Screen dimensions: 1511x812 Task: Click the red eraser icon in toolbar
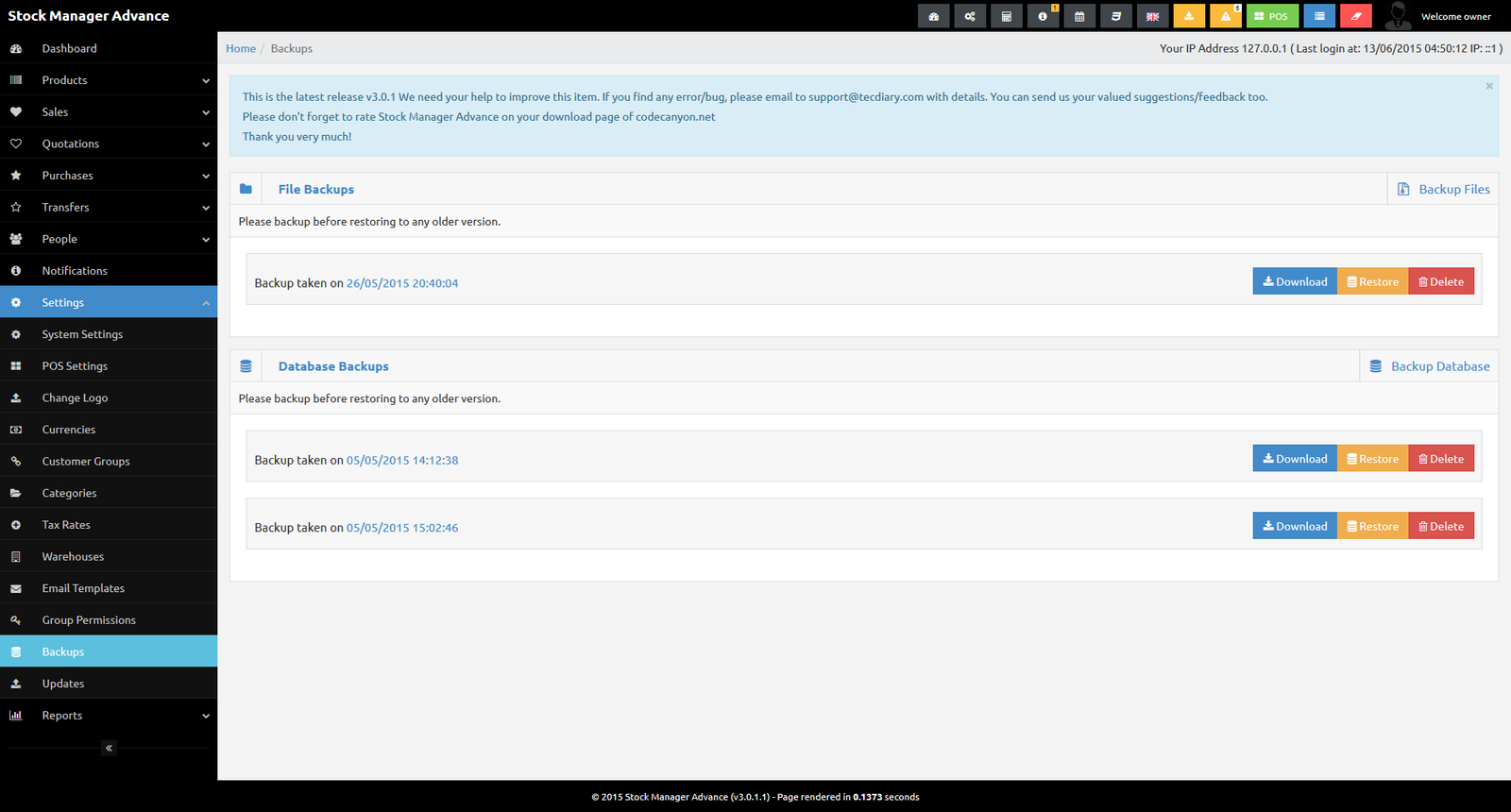tap(1355, 16)
